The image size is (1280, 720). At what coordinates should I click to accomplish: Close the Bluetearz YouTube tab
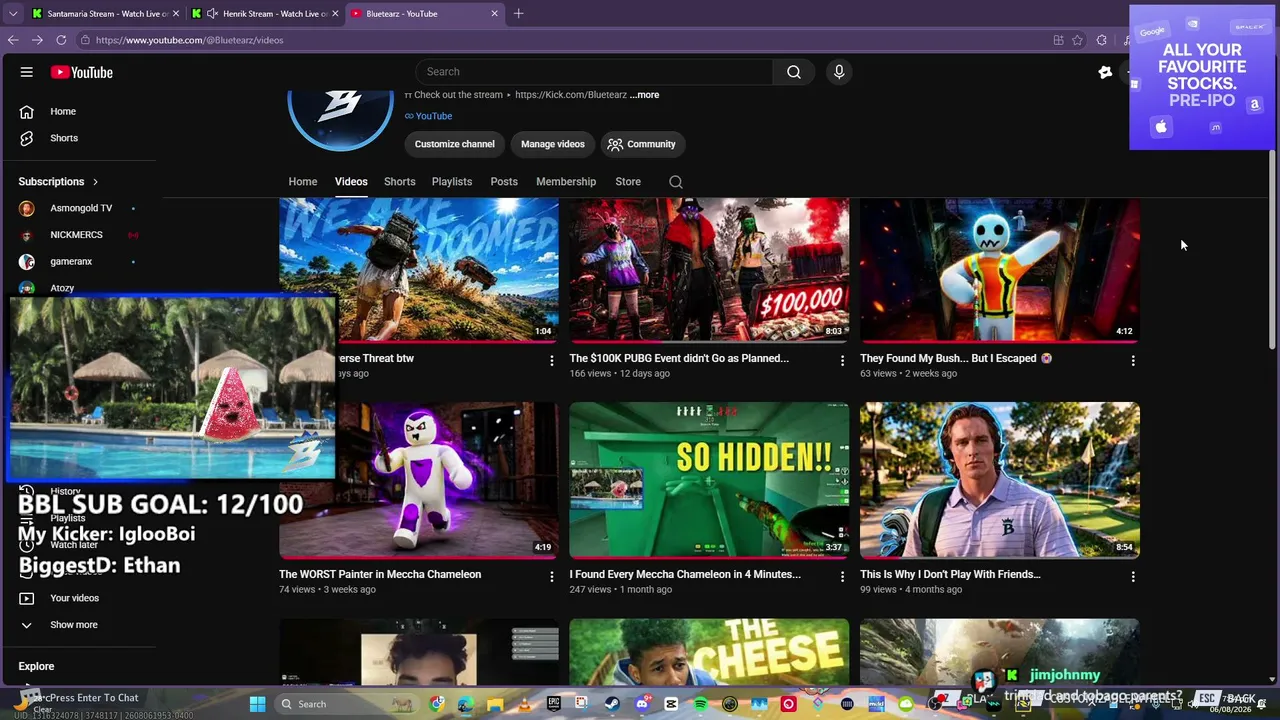point(494,14)
